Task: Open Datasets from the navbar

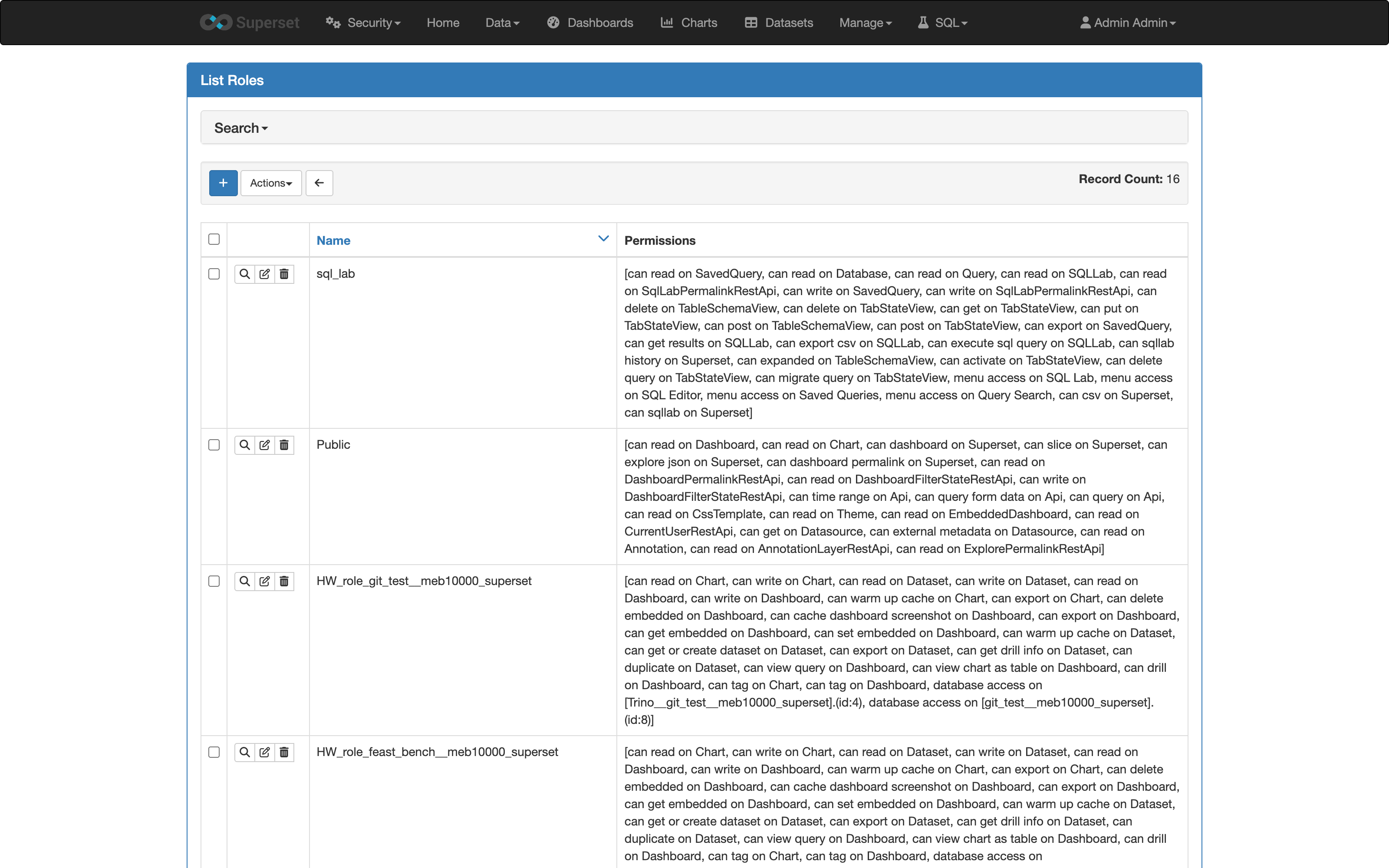Action: pos(779,23)
